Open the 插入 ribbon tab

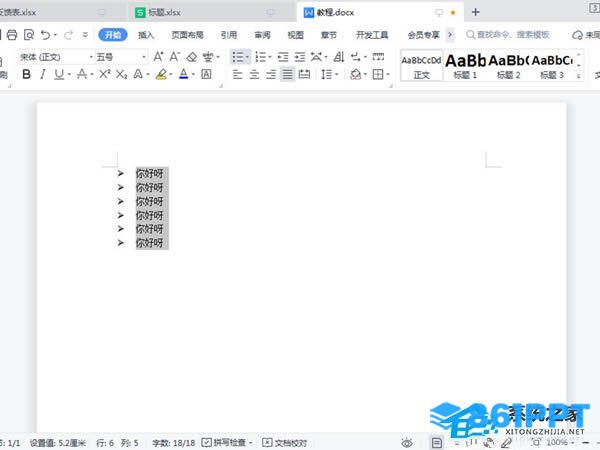pos(147,35)
